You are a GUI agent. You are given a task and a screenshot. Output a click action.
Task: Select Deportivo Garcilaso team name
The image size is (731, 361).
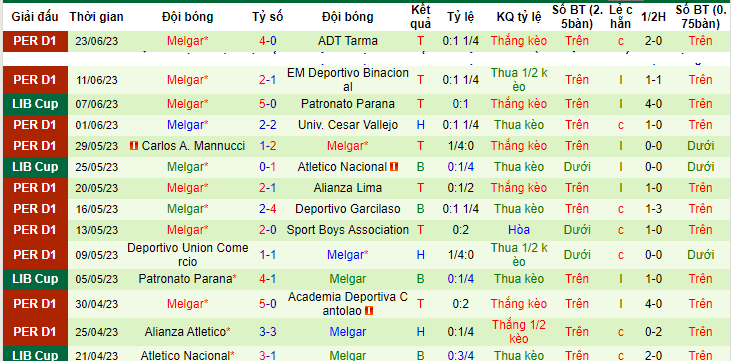[348, 209]
